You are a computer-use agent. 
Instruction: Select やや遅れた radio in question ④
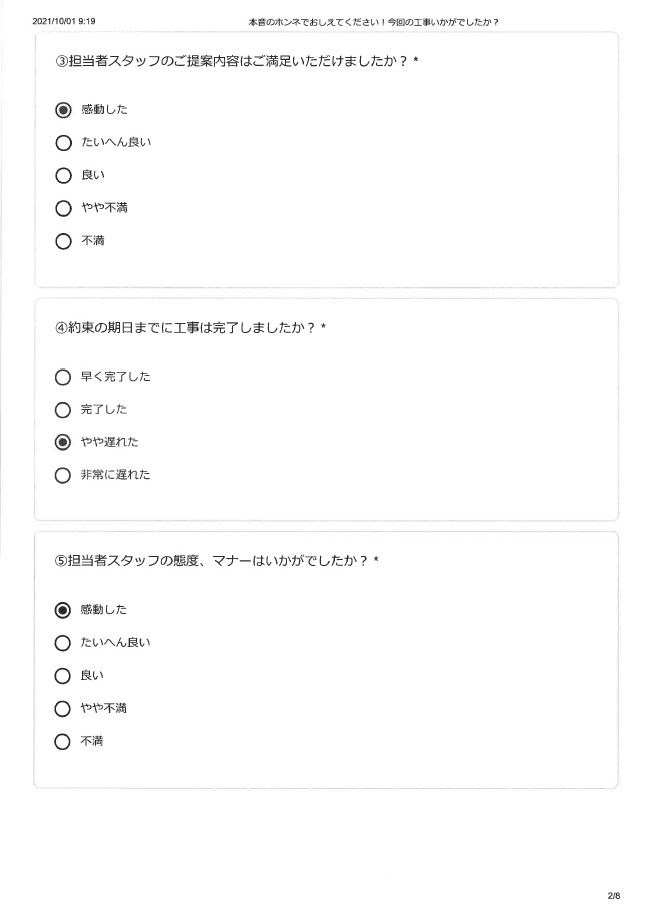(x=63, y=443)
